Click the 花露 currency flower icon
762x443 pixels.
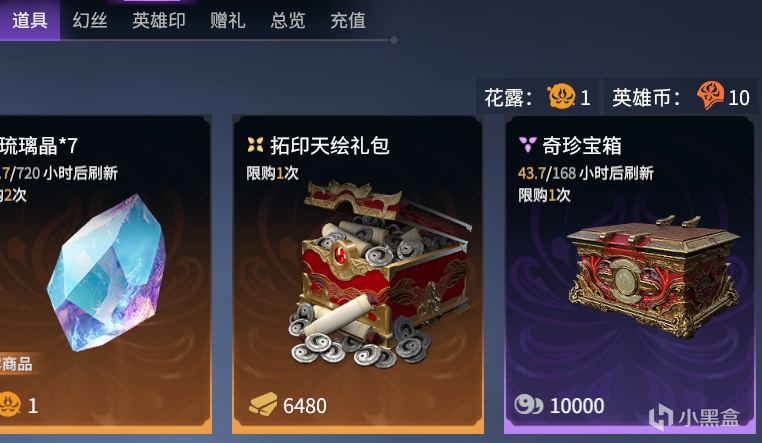coord(561,97)
